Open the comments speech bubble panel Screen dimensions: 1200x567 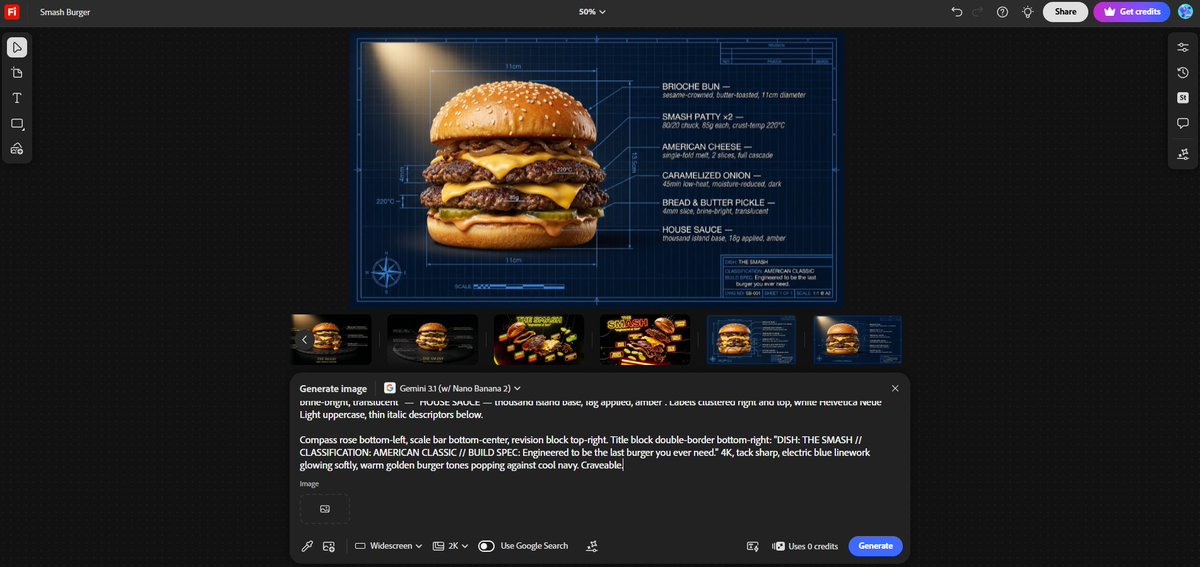pyautogui.click(x=1182, y=124)
